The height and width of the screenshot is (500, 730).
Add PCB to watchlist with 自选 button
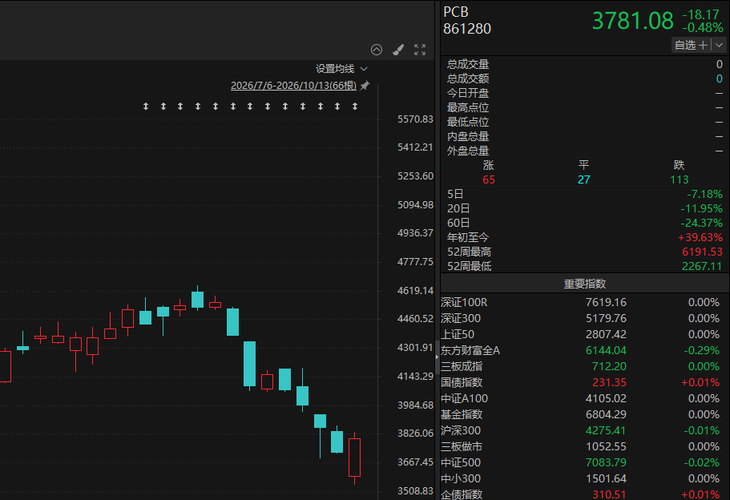pos(685,45)
